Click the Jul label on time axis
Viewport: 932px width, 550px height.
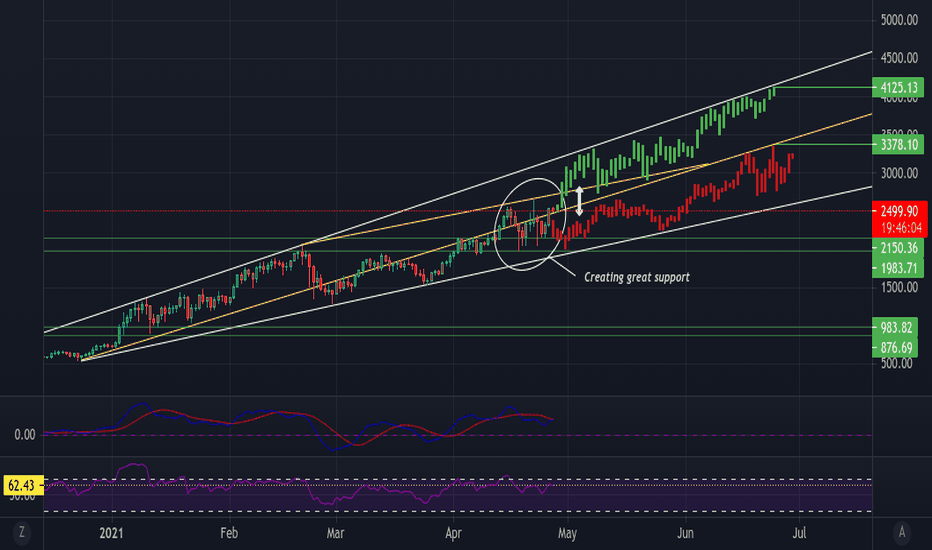pos(799,533)
